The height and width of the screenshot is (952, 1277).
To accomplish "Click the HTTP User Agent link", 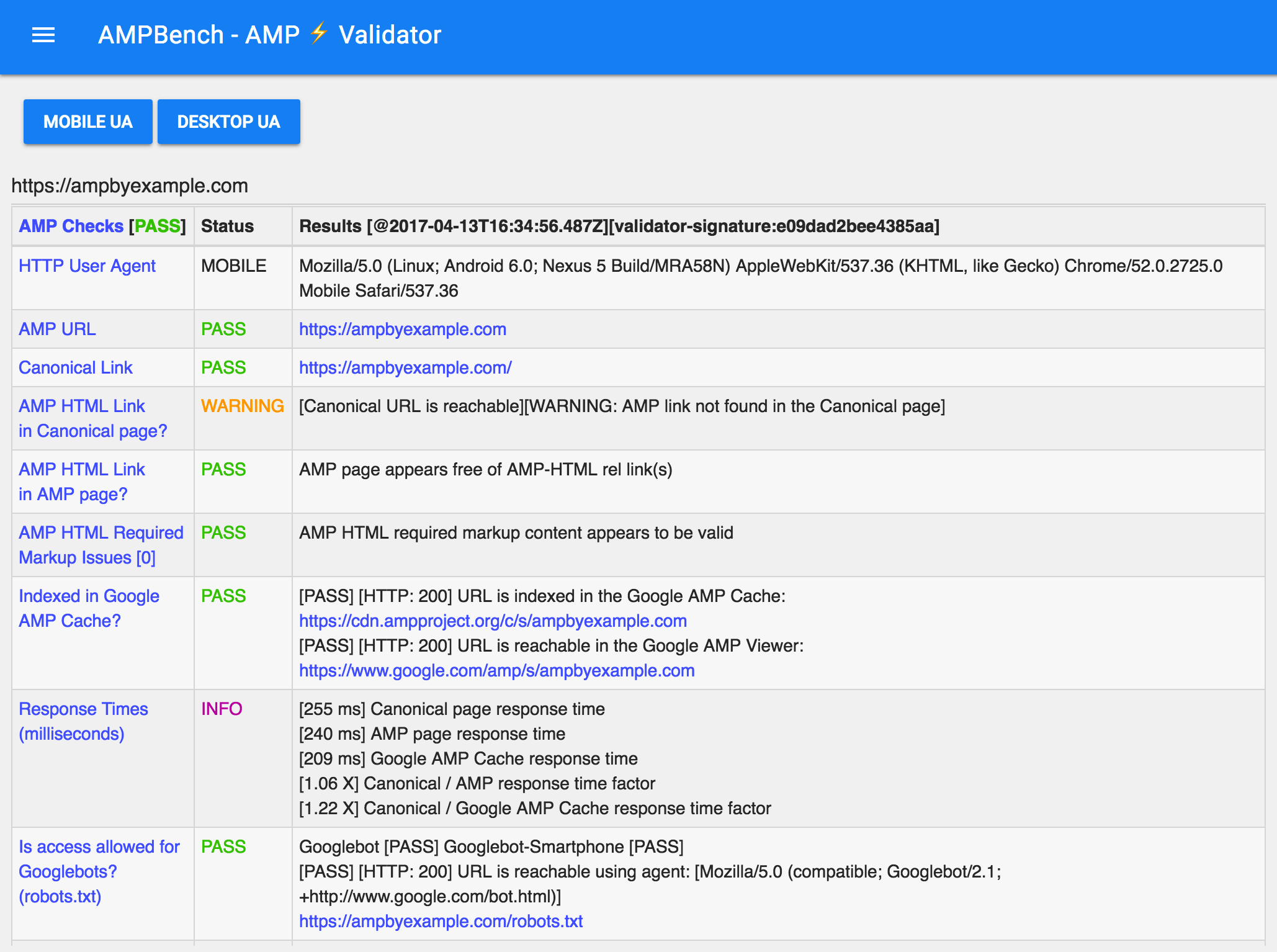I will click(87, 266).
